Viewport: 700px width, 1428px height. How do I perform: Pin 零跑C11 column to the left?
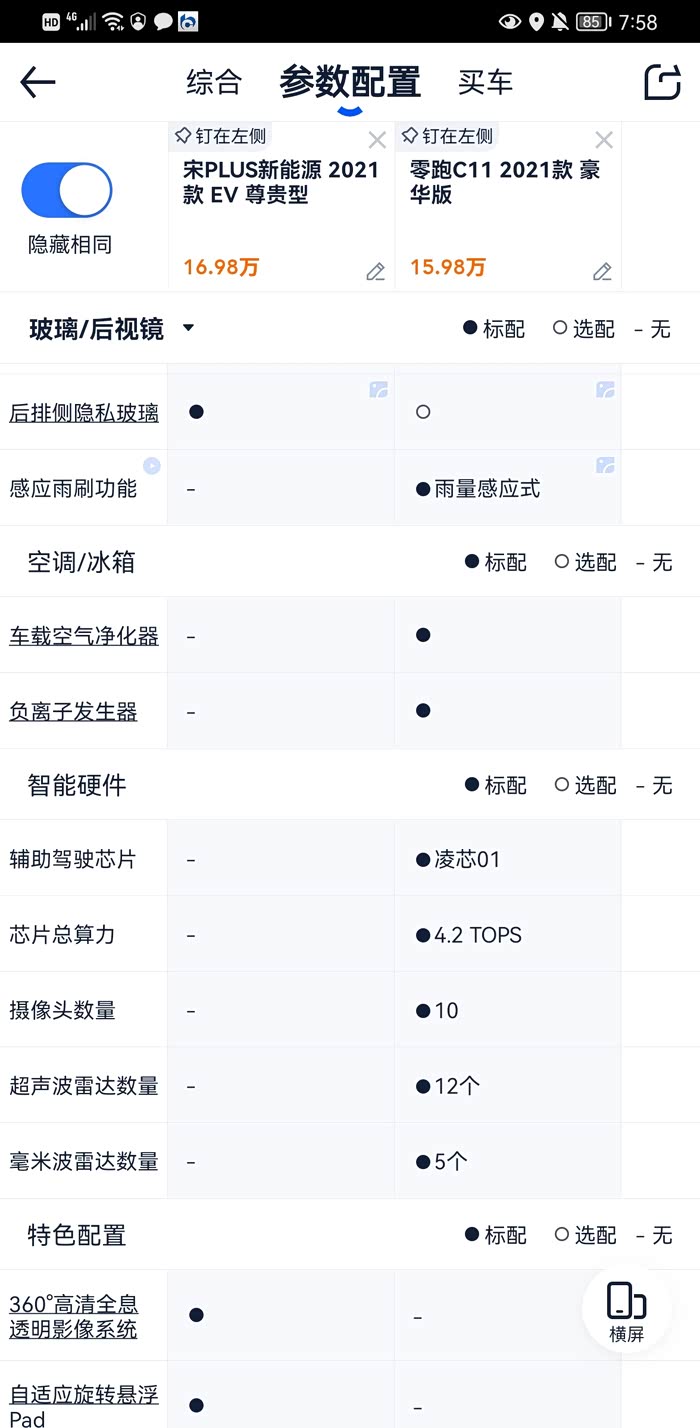446,136
